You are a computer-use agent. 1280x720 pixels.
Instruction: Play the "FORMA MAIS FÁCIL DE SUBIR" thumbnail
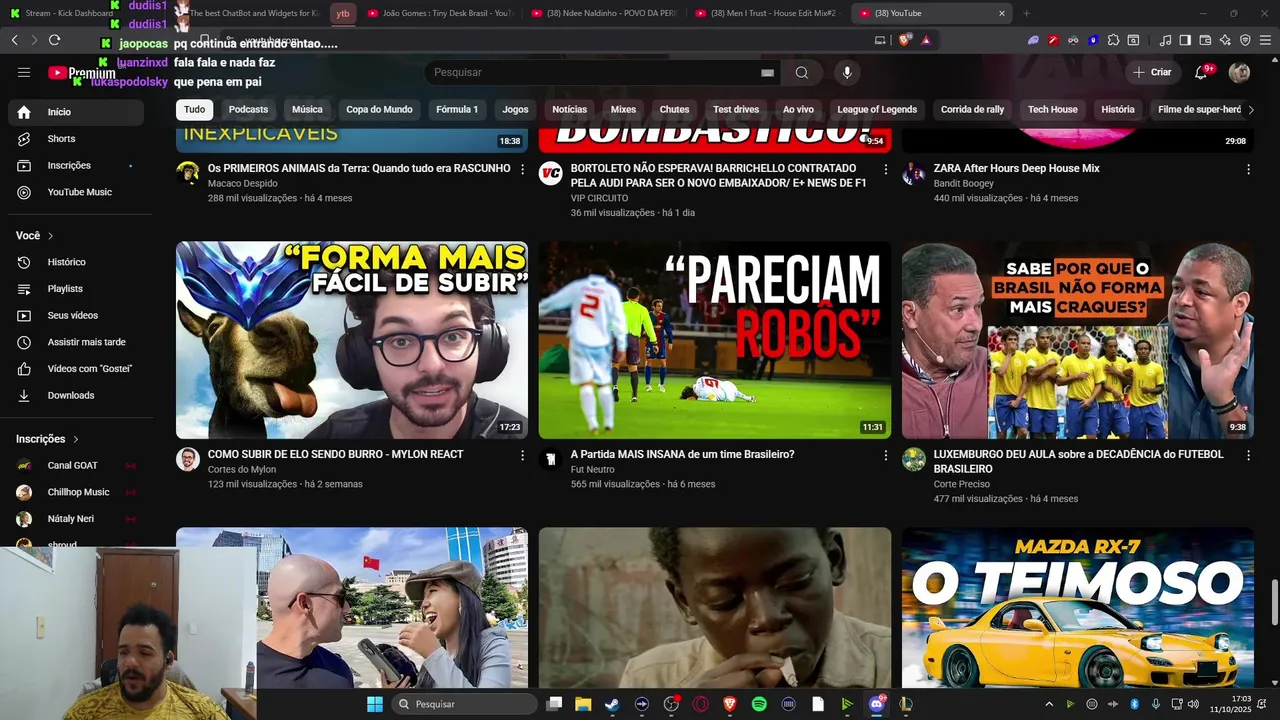pyautogui.click(x=352, y=340)
